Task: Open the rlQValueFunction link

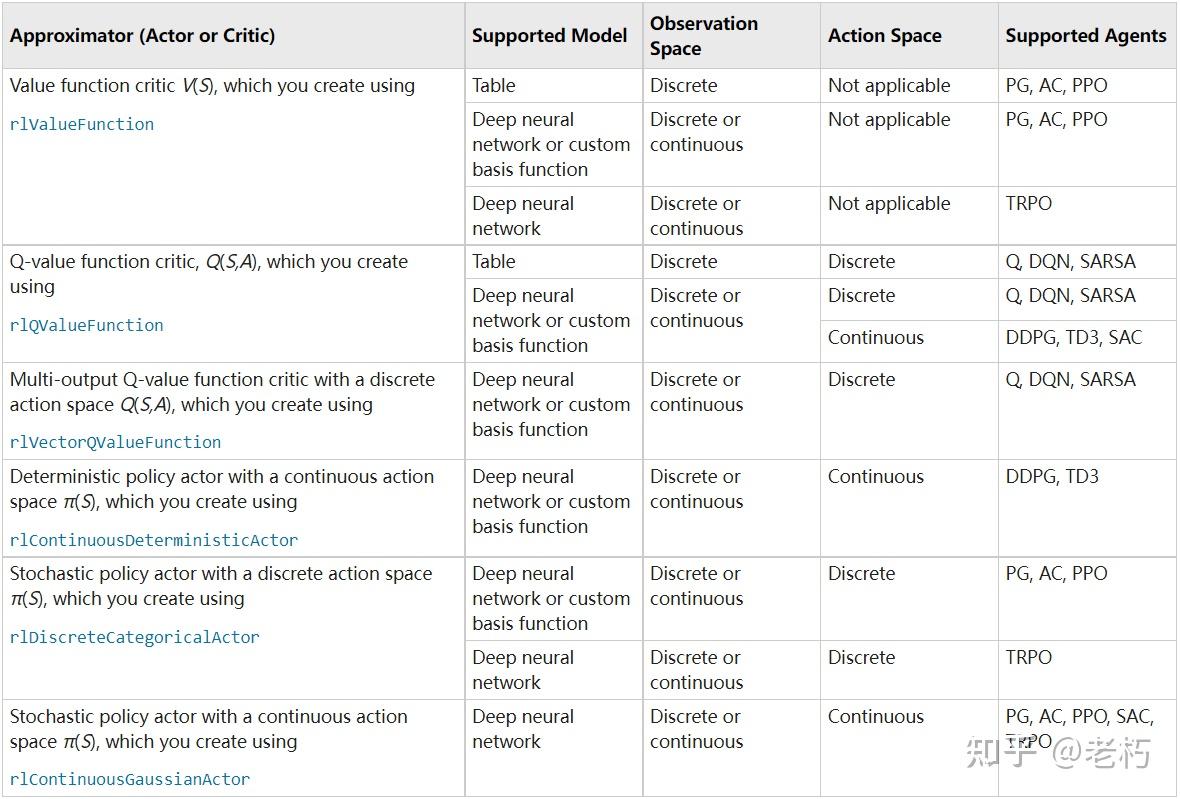Action: coord(87,326)
